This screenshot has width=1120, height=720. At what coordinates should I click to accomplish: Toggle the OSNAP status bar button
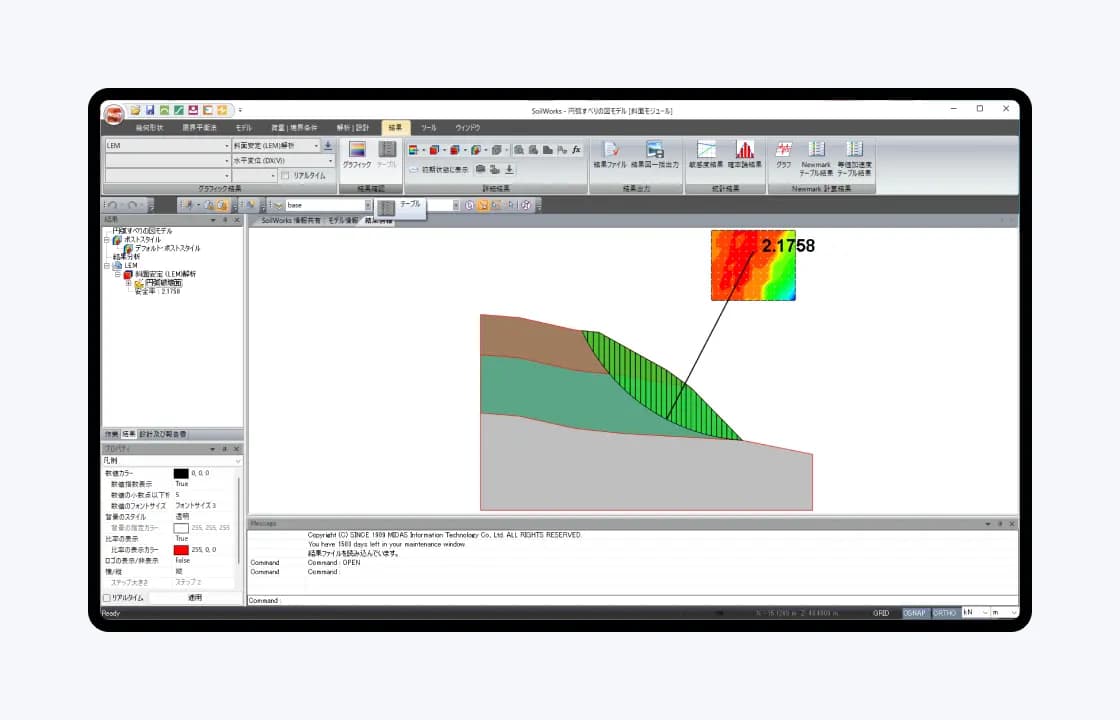[914, 613]
